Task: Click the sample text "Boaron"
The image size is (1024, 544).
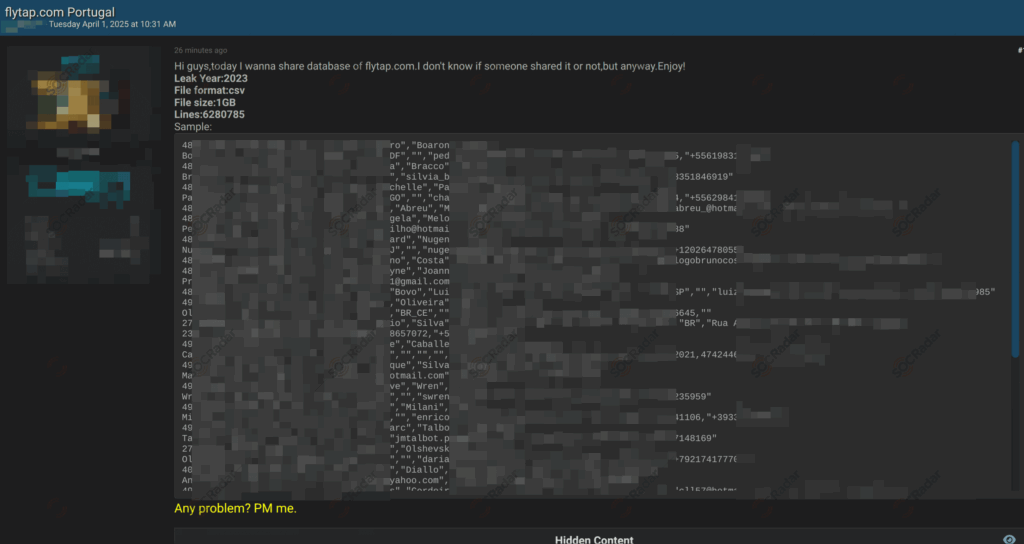Action: [430, 146]
